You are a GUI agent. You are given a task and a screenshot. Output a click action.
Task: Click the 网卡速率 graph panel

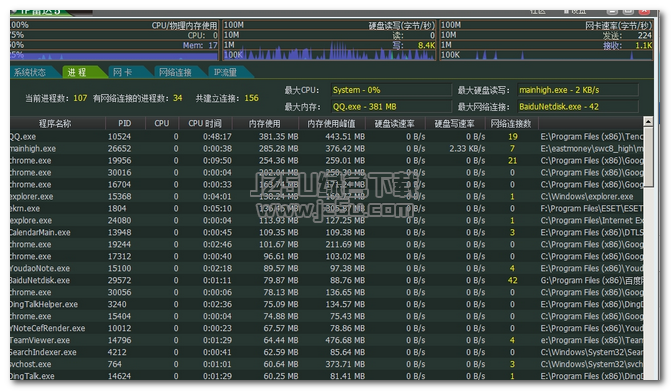tap(546, 40)
